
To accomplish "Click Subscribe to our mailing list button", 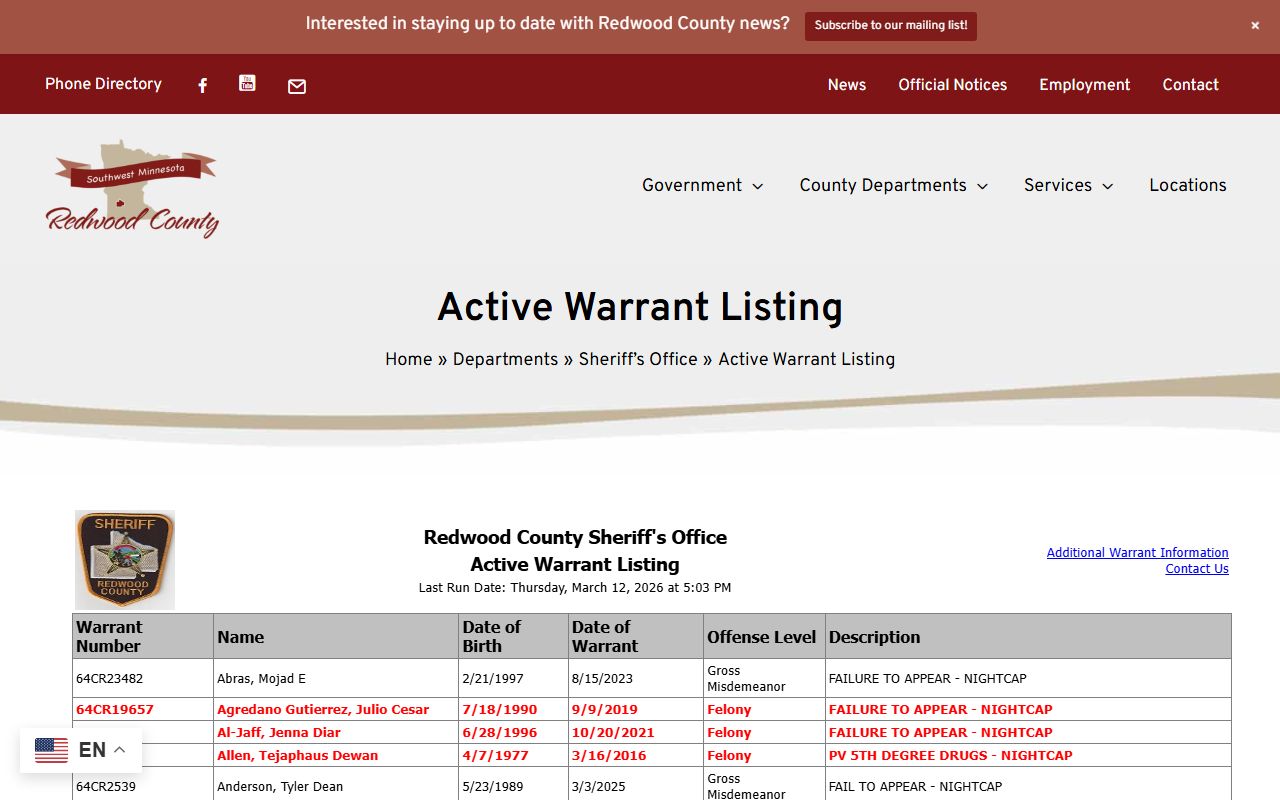I will point(890,26).
